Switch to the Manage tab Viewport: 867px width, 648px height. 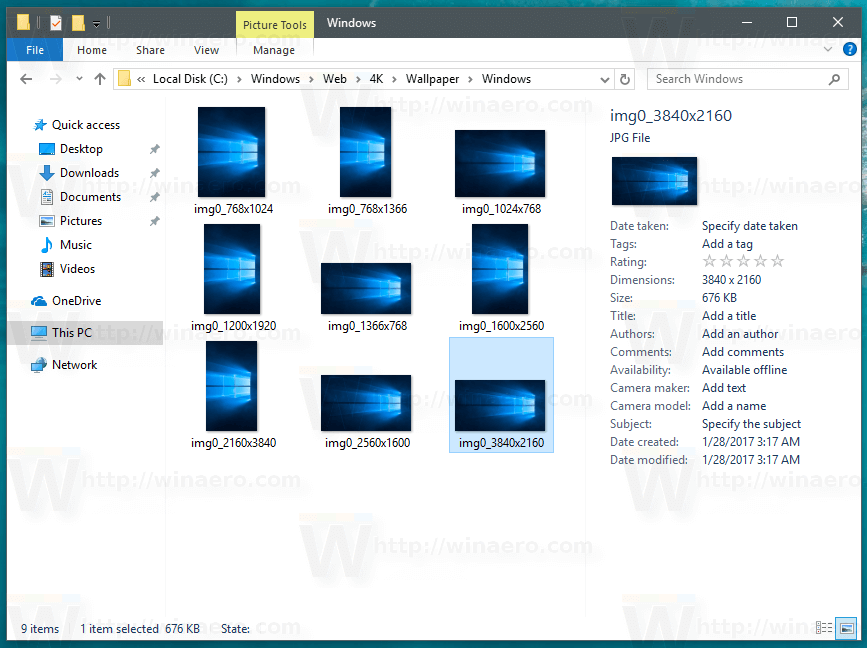(x=274, y=50)
